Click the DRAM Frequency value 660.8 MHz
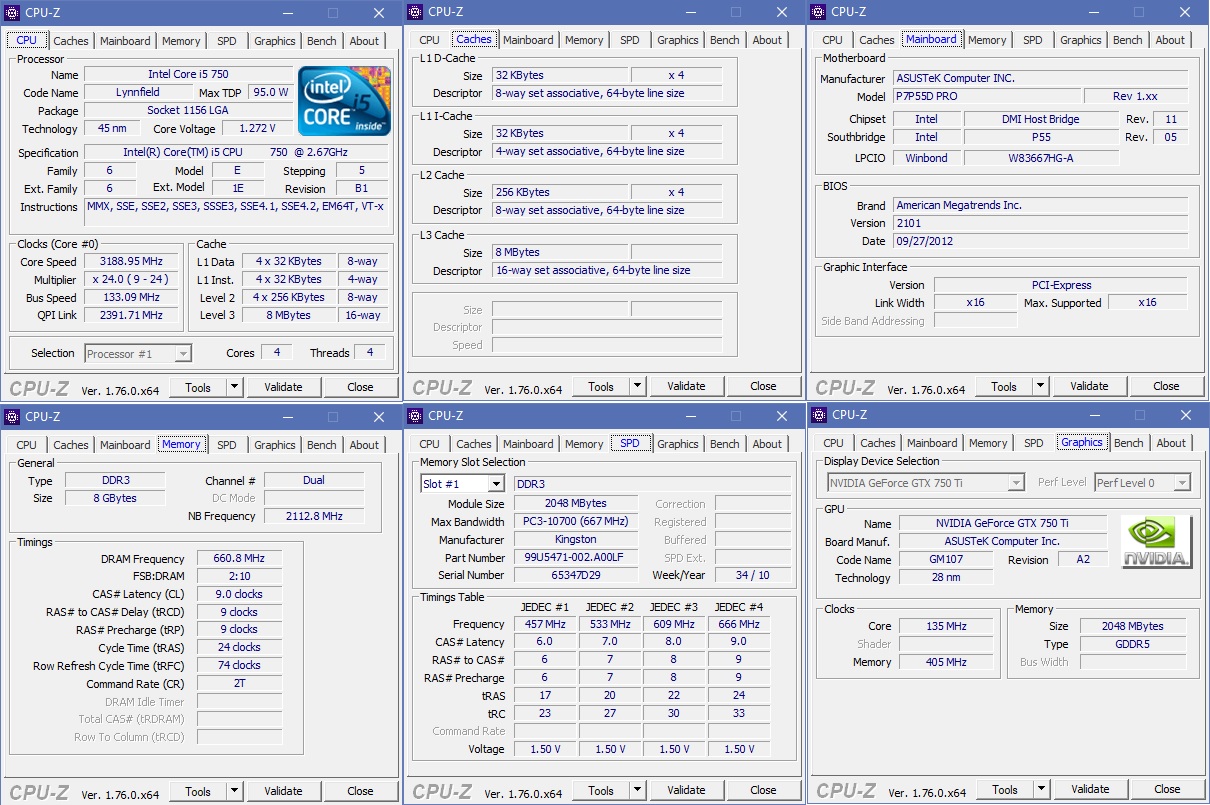Image resolution: width=1210 pixels, height=805 pixels. point(238,559)
